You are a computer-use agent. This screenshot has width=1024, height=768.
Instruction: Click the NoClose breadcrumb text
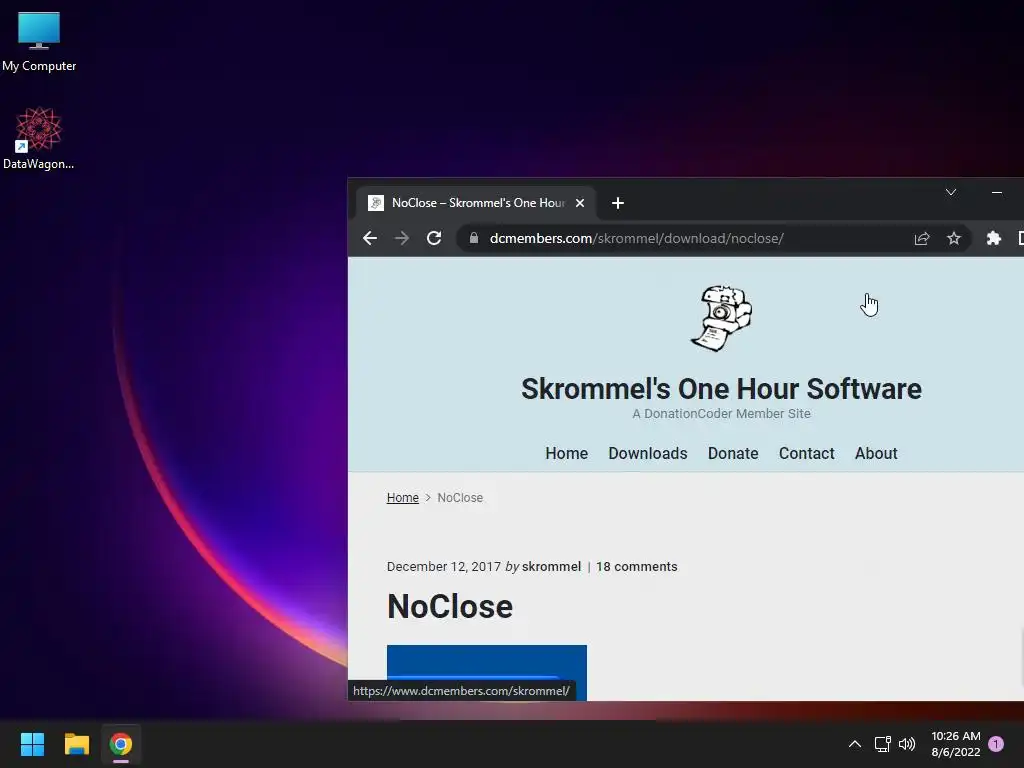[460, 498]
